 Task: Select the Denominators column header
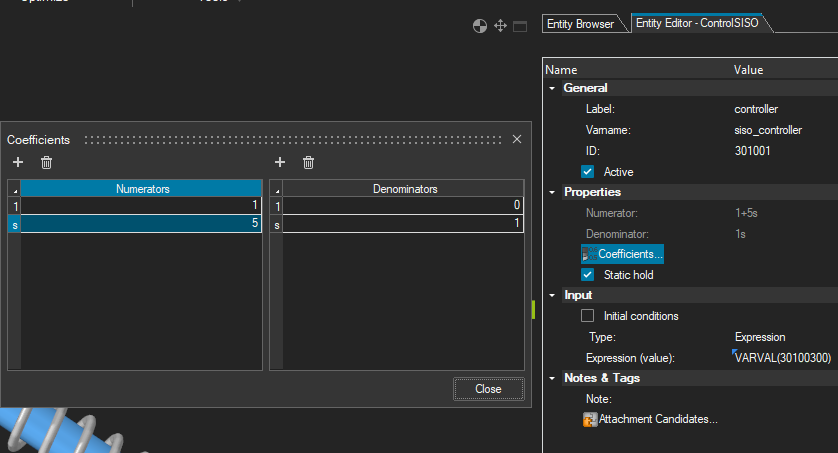(x=403, y=189)
